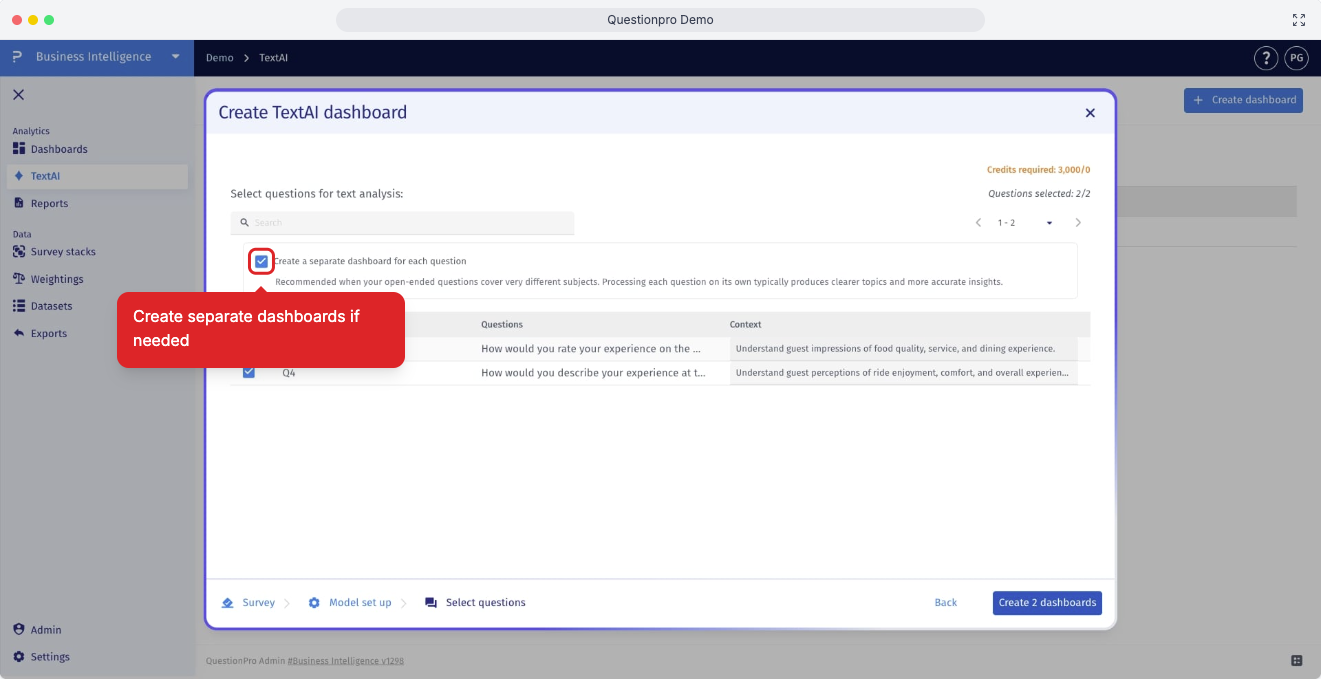Click the 'How would you describe your experience' question
Viewport: 1321px width, 679px height.
pos(593,373)
